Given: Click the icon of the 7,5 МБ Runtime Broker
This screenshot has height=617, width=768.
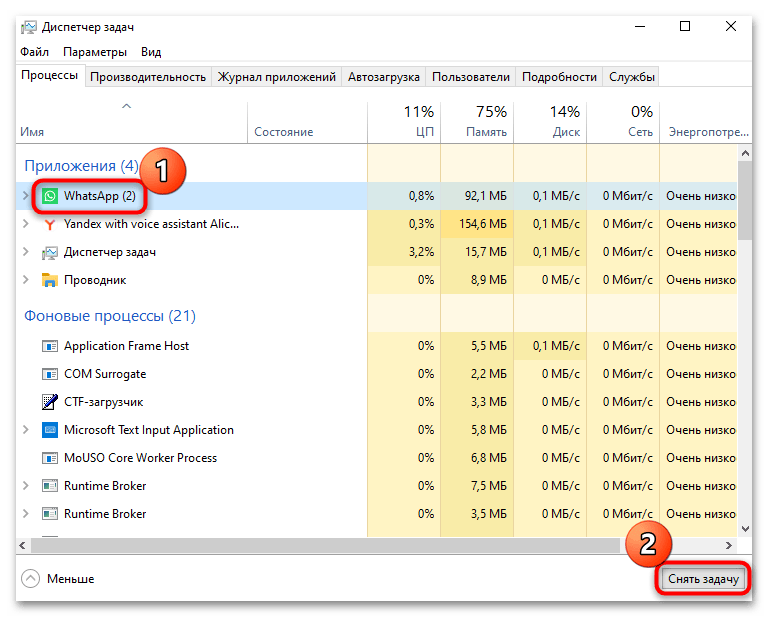Looking at the screenshot, I should pos(49,486).
